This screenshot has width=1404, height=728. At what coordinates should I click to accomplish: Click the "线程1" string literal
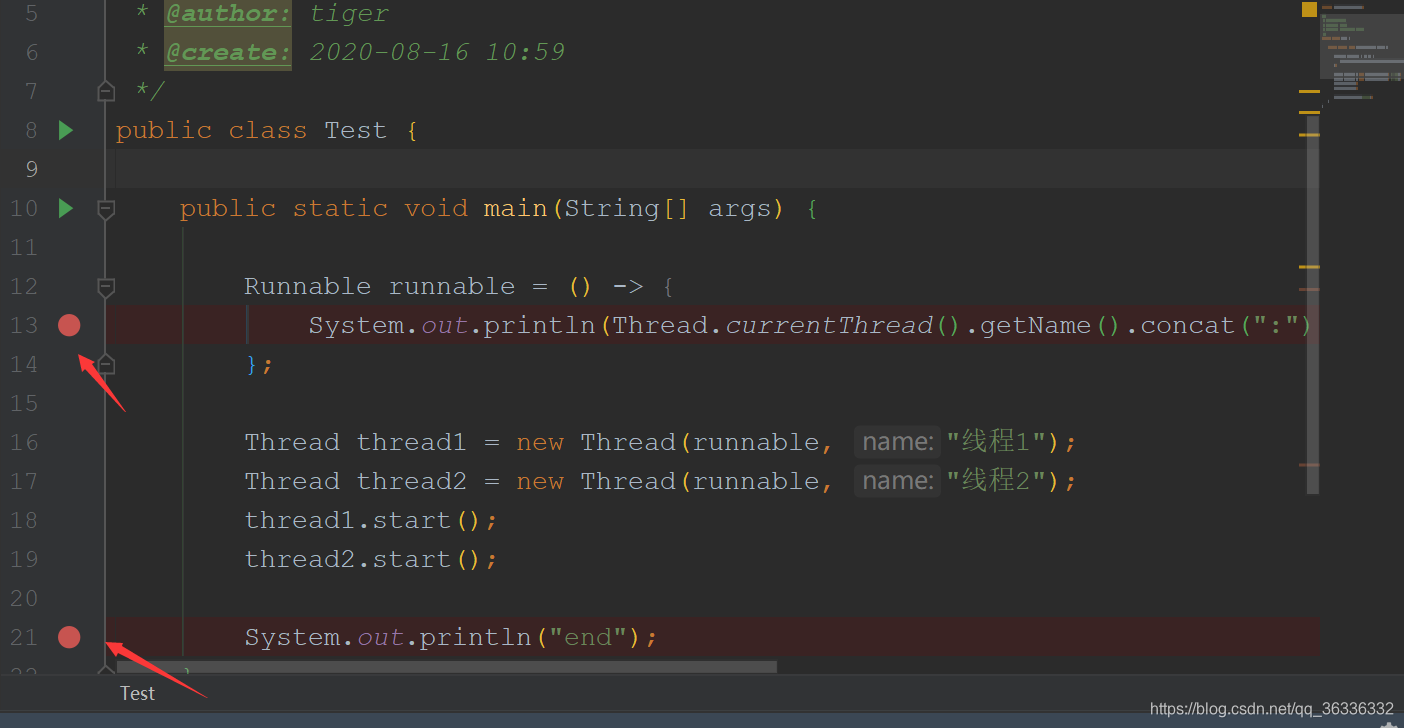(996, 442)
